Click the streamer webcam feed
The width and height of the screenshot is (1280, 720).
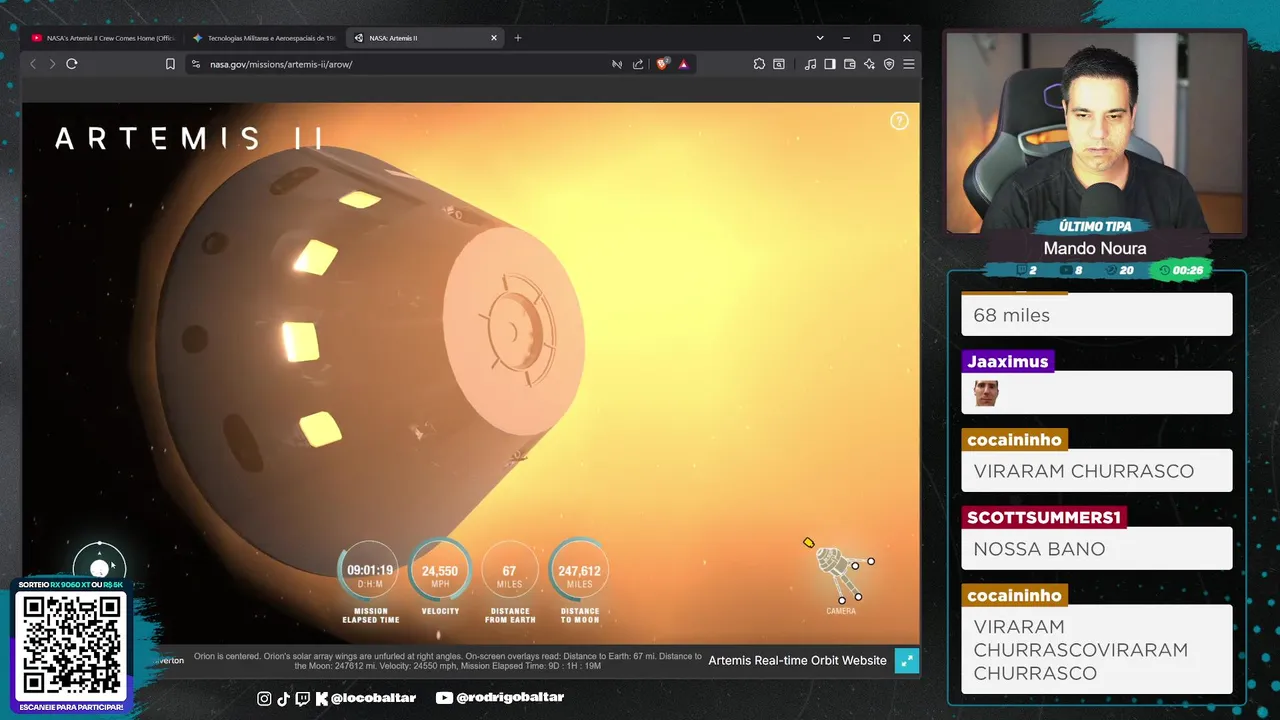[1095, 131]
